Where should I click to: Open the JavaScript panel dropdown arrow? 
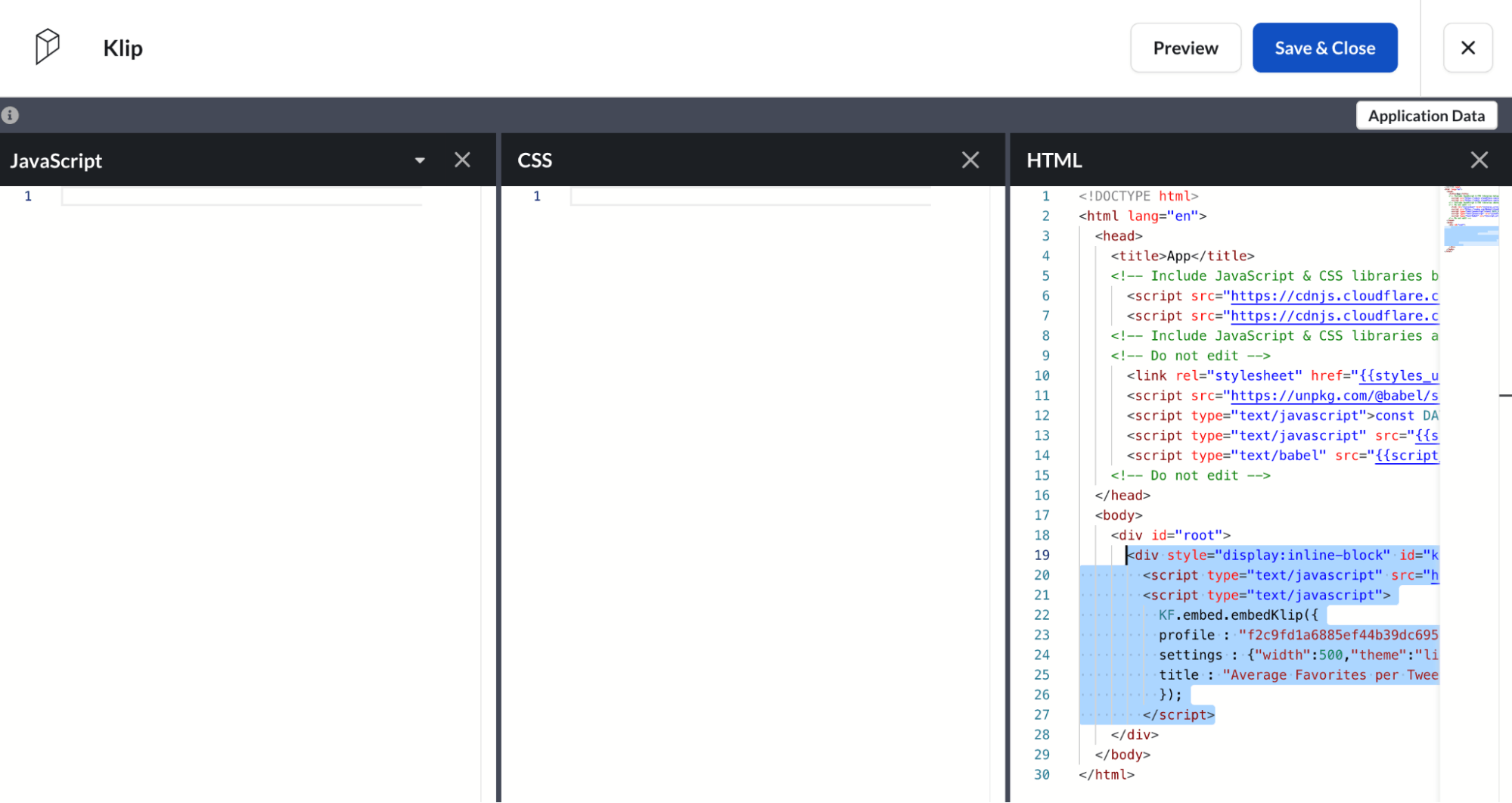coord(420,160)
